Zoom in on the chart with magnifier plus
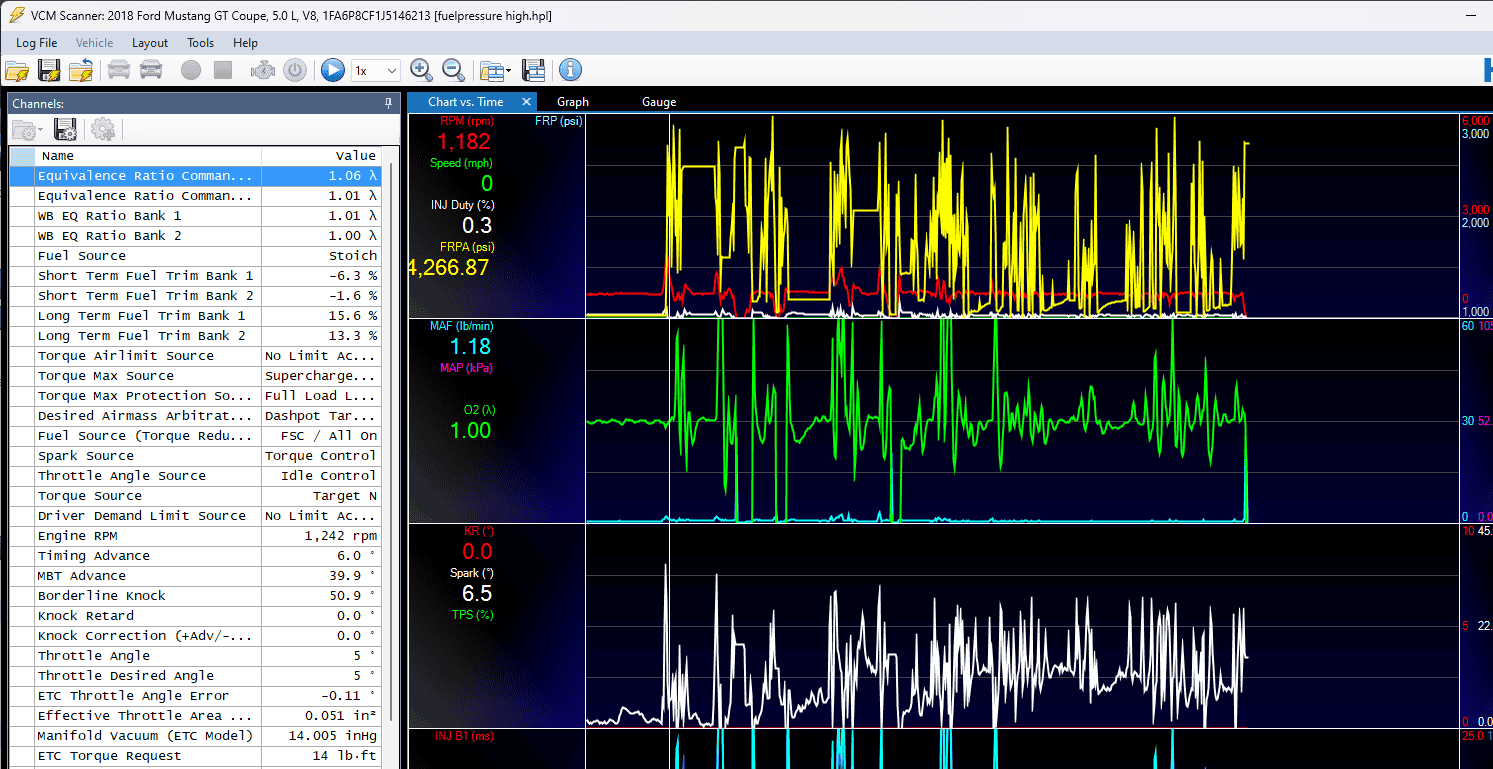This screenshot has width=1493, height=769. [x=421, y=70]
